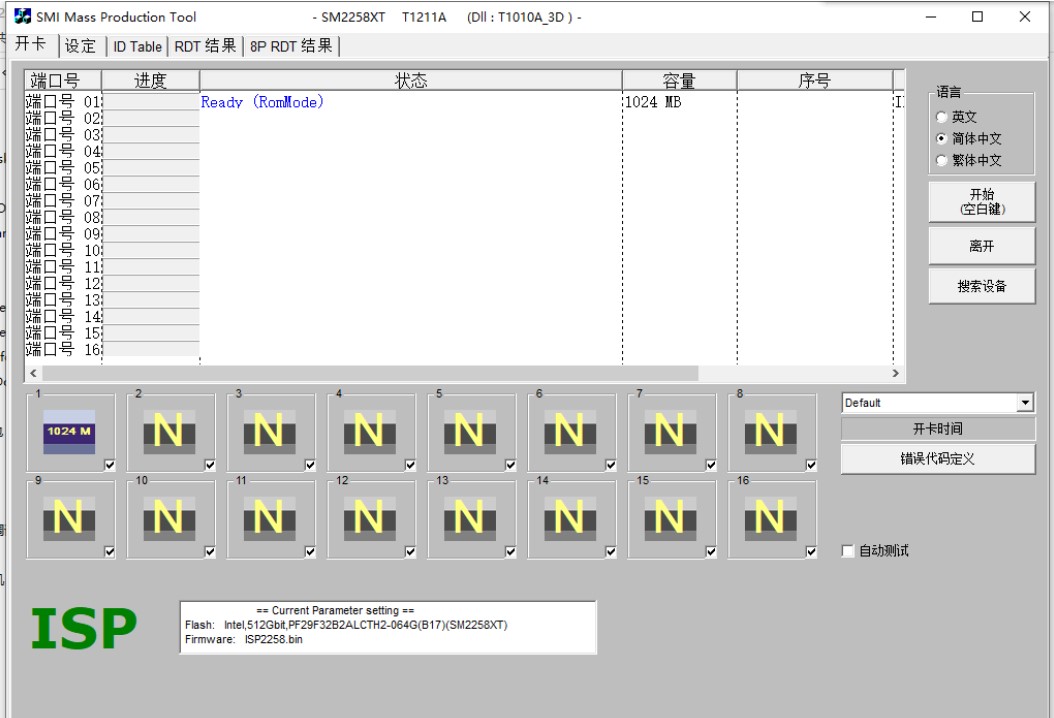This screenshot has width=1054, height=718.
Task: Uncheck the port 1 checkbox
Action: click(110, 465)
